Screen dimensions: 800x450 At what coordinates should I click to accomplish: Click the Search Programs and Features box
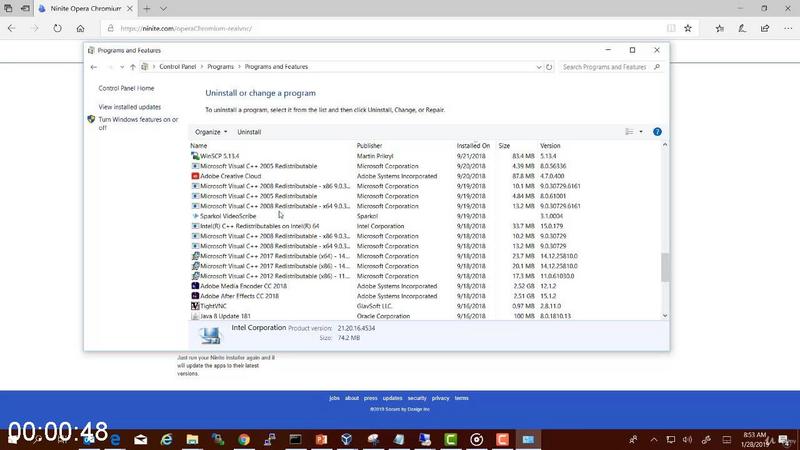[x=610, y=67]
